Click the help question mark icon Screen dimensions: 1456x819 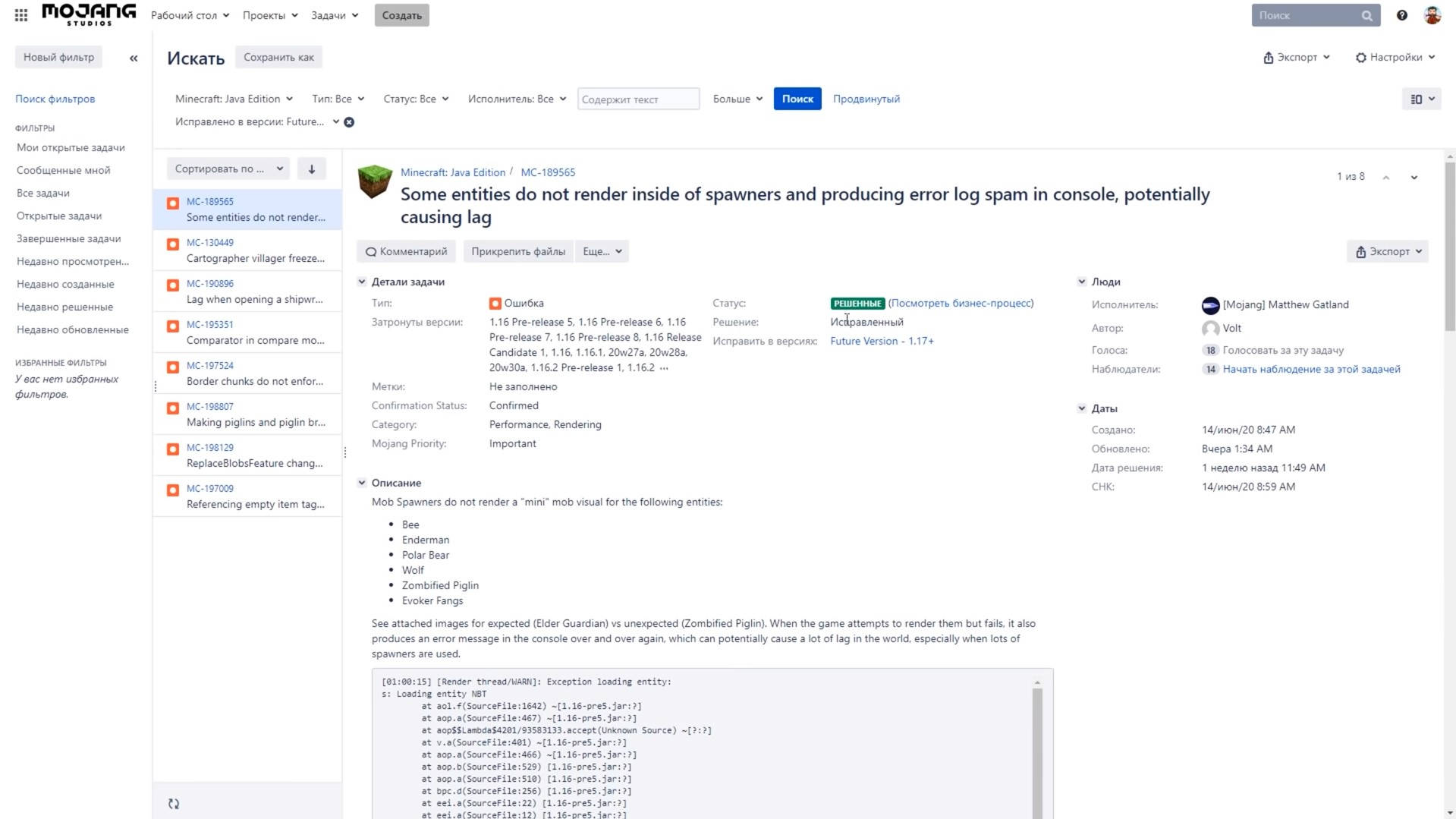coord(1401,15)
